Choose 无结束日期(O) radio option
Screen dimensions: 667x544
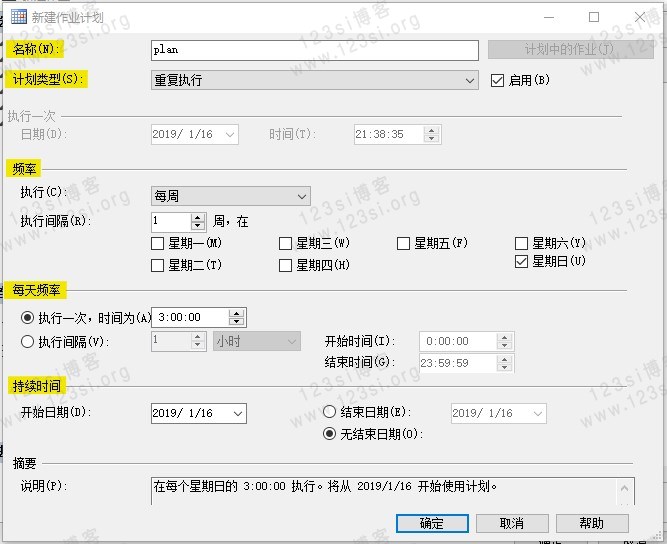coord(329,433)
